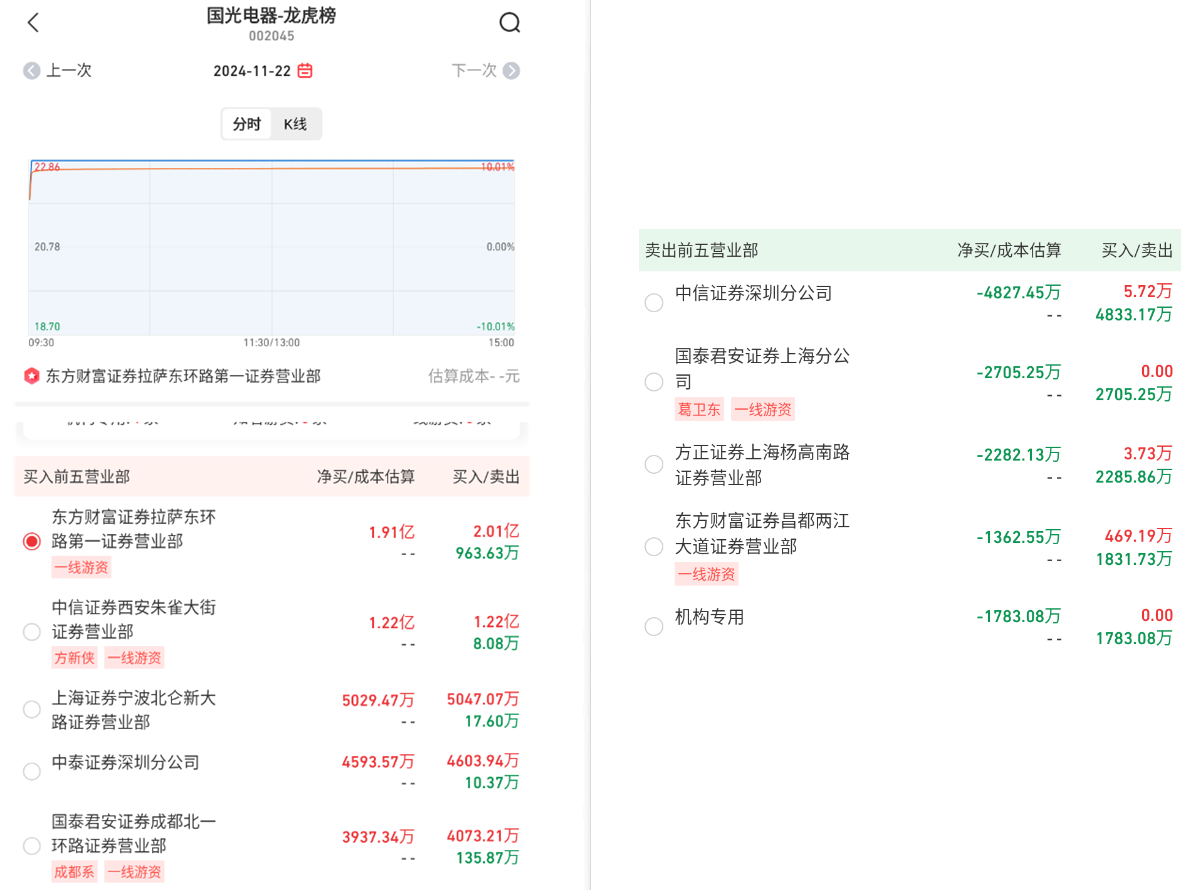The width and height of the screenshot is (1181, 890).
Task: Go to previous record via left arrow icon
Action: 32,71
